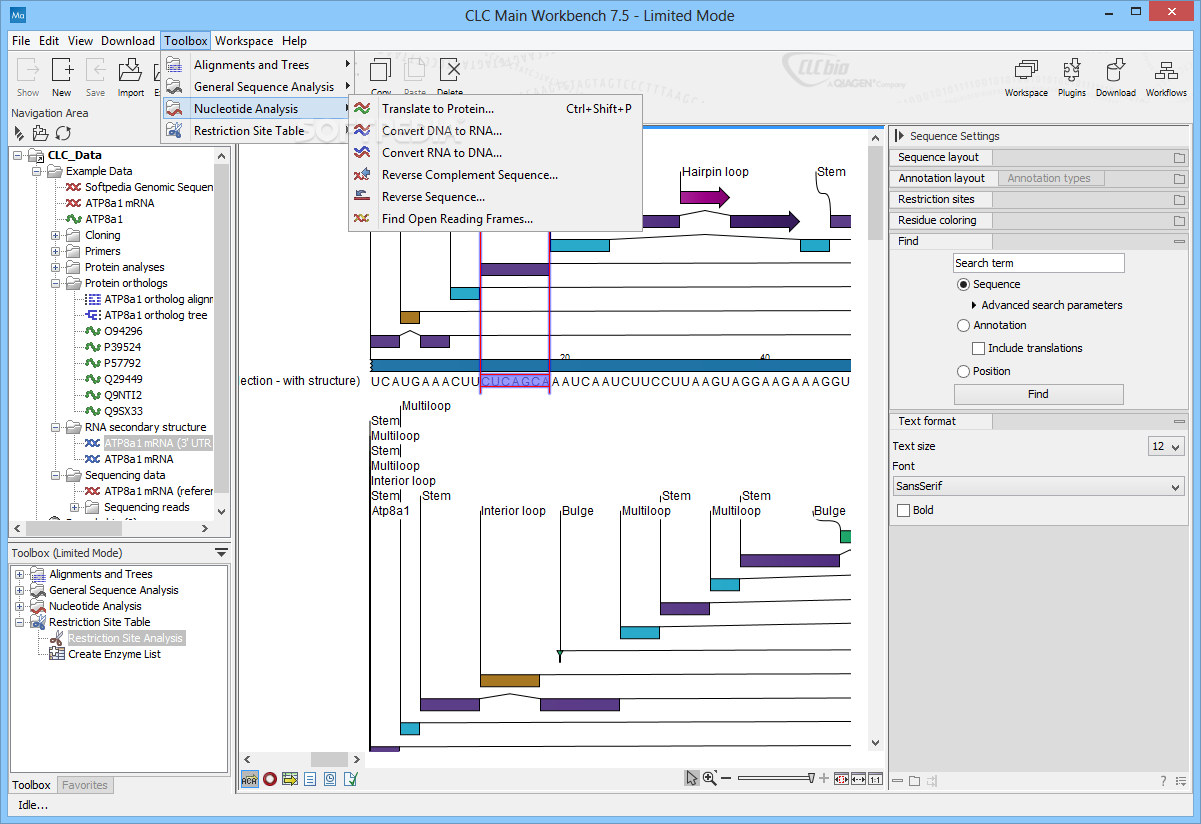
Task: Switch to the Favorites tab
Action: 85,785
